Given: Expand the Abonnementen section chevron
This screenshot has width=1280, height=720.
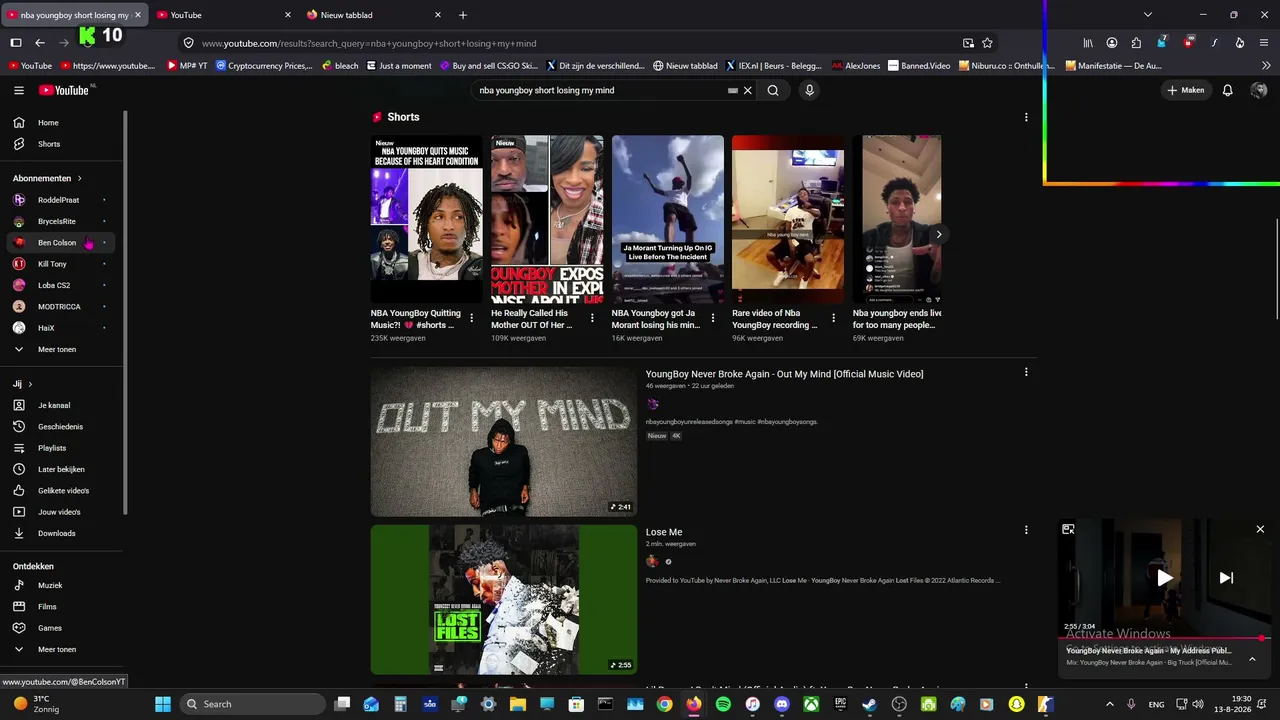Looking at the screenshot, I should (79, 178).
